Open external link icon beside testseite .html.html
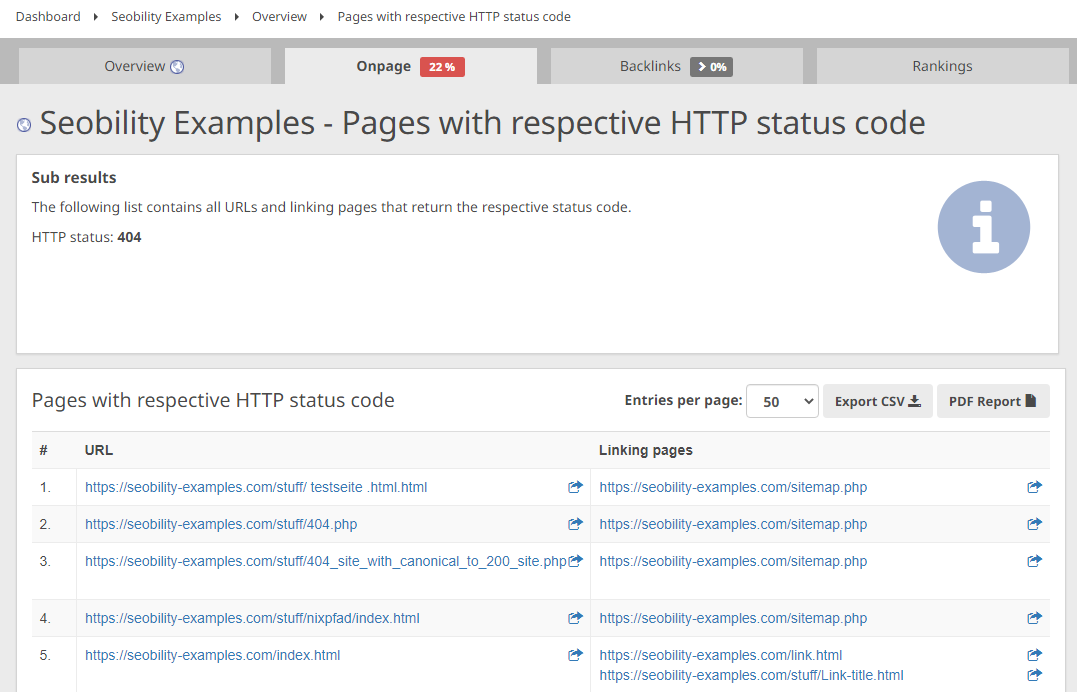 [575, 487]
